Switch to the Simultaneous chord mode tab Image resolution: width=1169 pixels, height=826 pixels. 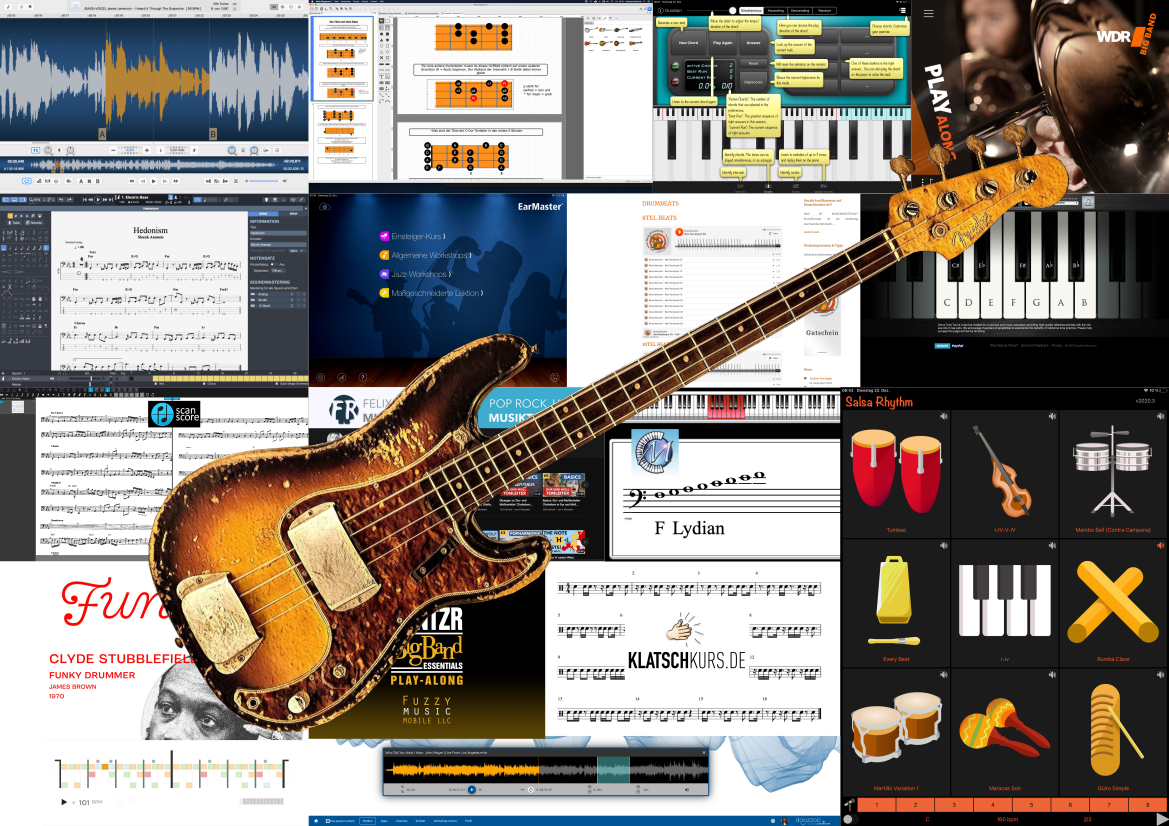[751, 10]
